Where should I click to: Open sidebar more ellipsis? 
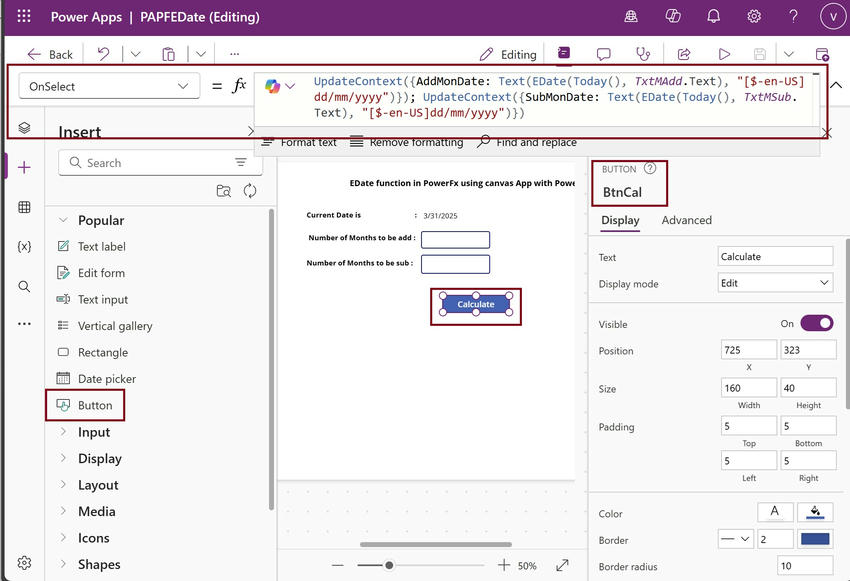pos(24,324)
